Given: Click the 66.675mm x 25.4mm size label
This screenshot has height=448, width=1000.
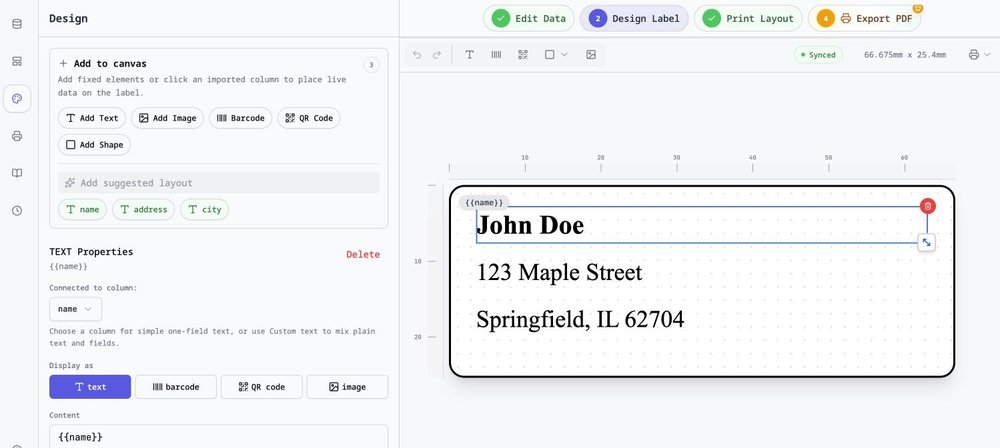Looking at the screenshot, I should point(905,55).
